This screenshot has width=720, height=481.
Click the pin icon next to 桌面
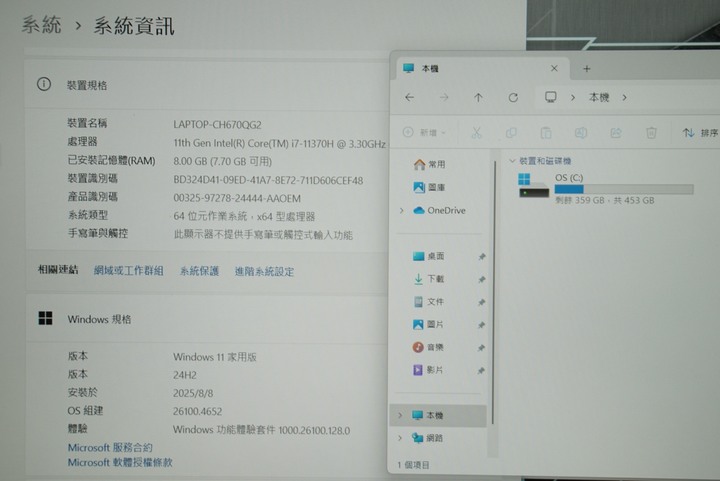point(481,257)
